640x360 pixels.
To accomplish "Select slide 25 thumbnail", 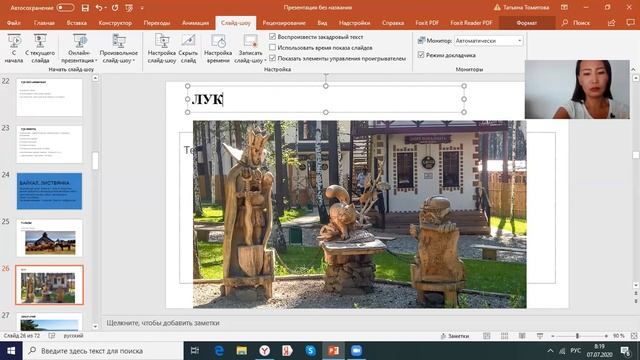I will (x=49, y=238).
